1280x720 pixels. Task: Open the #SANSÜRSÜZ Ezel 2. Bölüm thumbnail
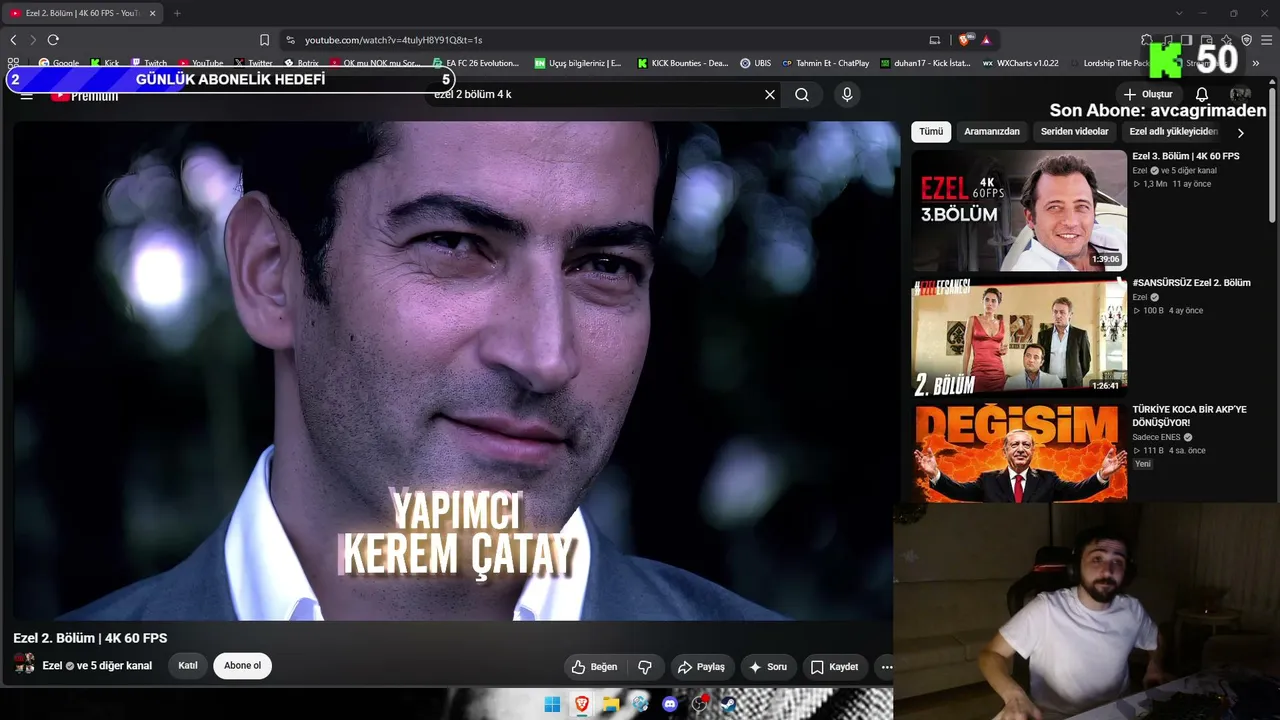tap(1019, 337)
